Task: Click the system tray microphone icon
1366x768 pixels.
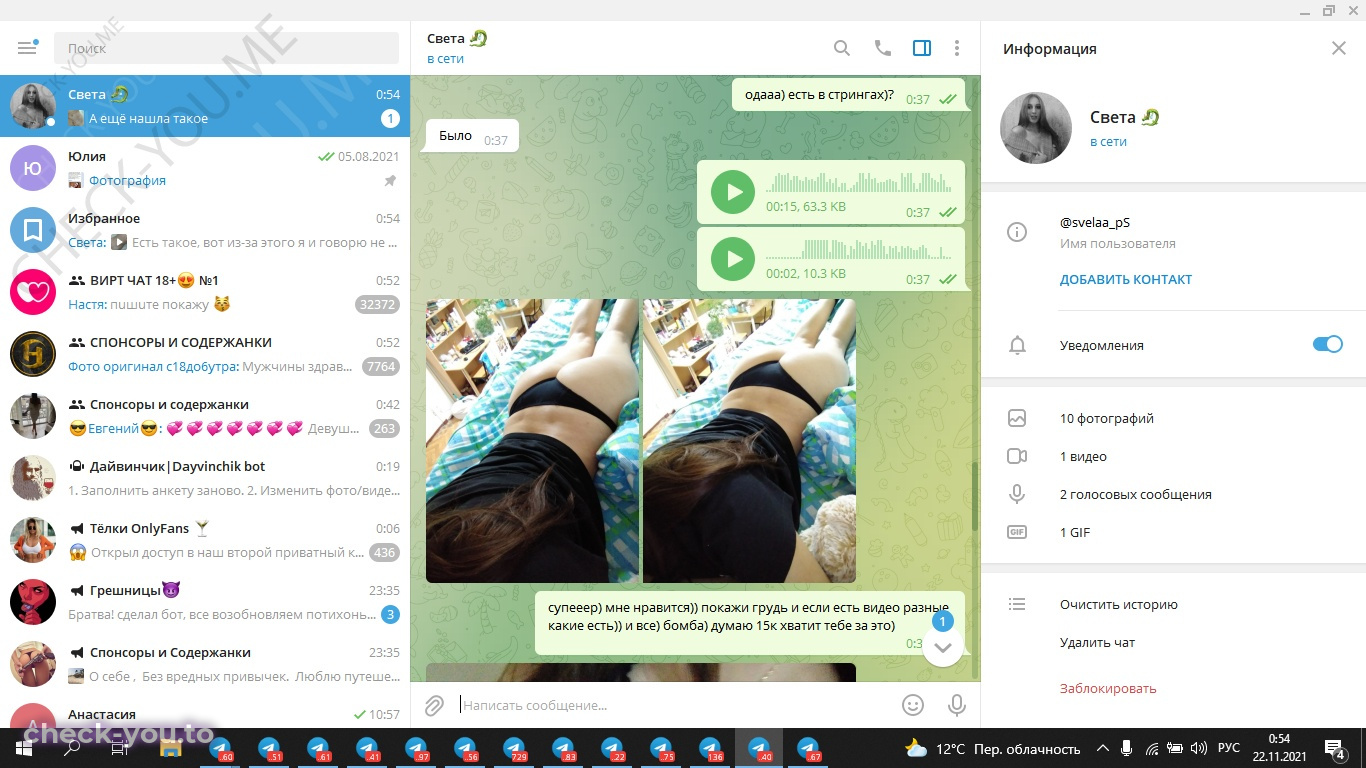Action: (1127, 748)
